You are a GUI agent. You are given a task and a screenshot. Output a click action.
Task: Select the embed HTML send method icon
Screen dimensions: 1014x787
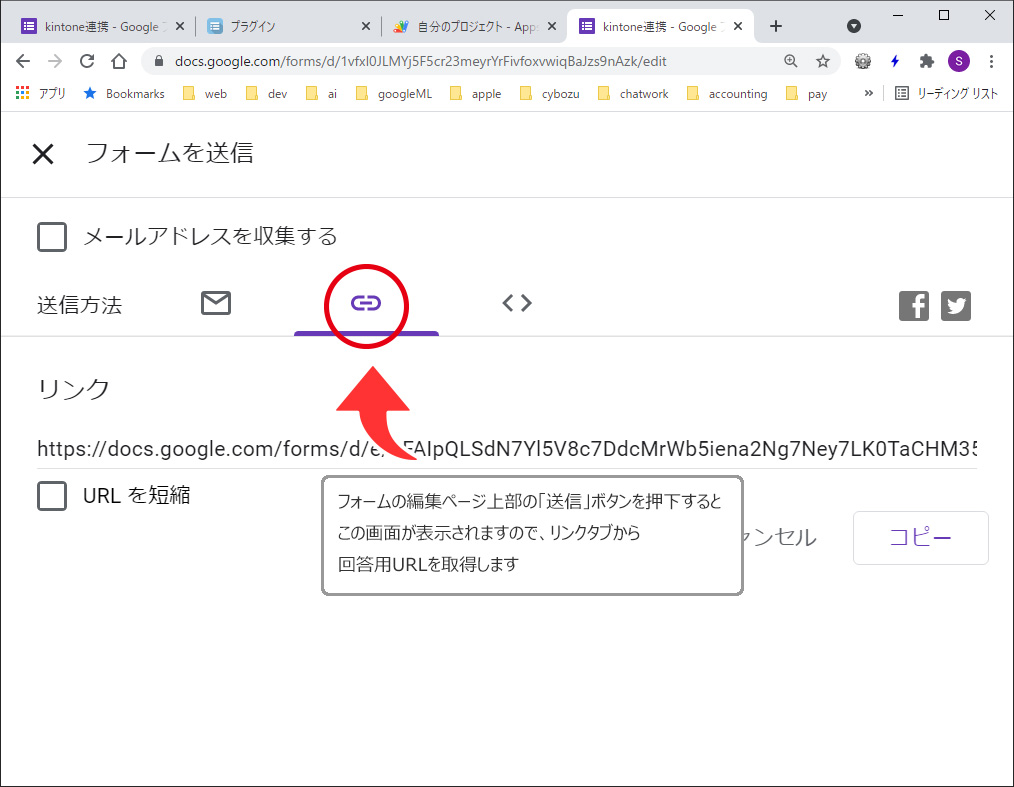coord(516,303)
